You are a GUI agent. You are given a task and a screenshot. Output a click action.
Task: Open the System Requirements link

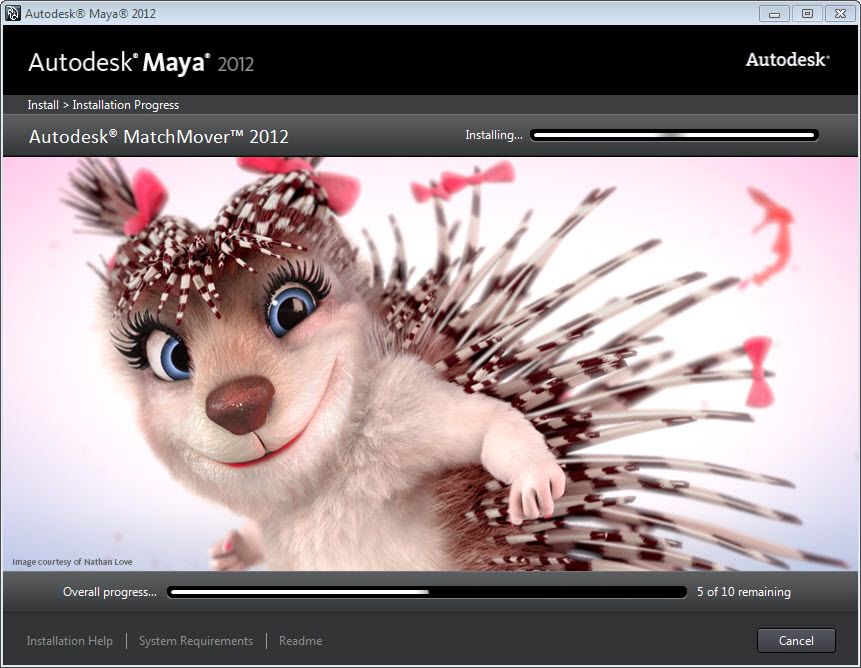(x=196, y=641)
